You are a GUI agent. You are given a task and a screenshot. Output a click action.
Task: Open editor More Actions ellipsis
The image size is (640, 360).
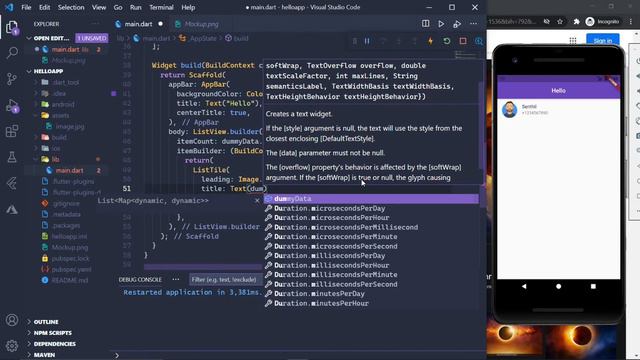pyautogui.click(x=473, y=24)
